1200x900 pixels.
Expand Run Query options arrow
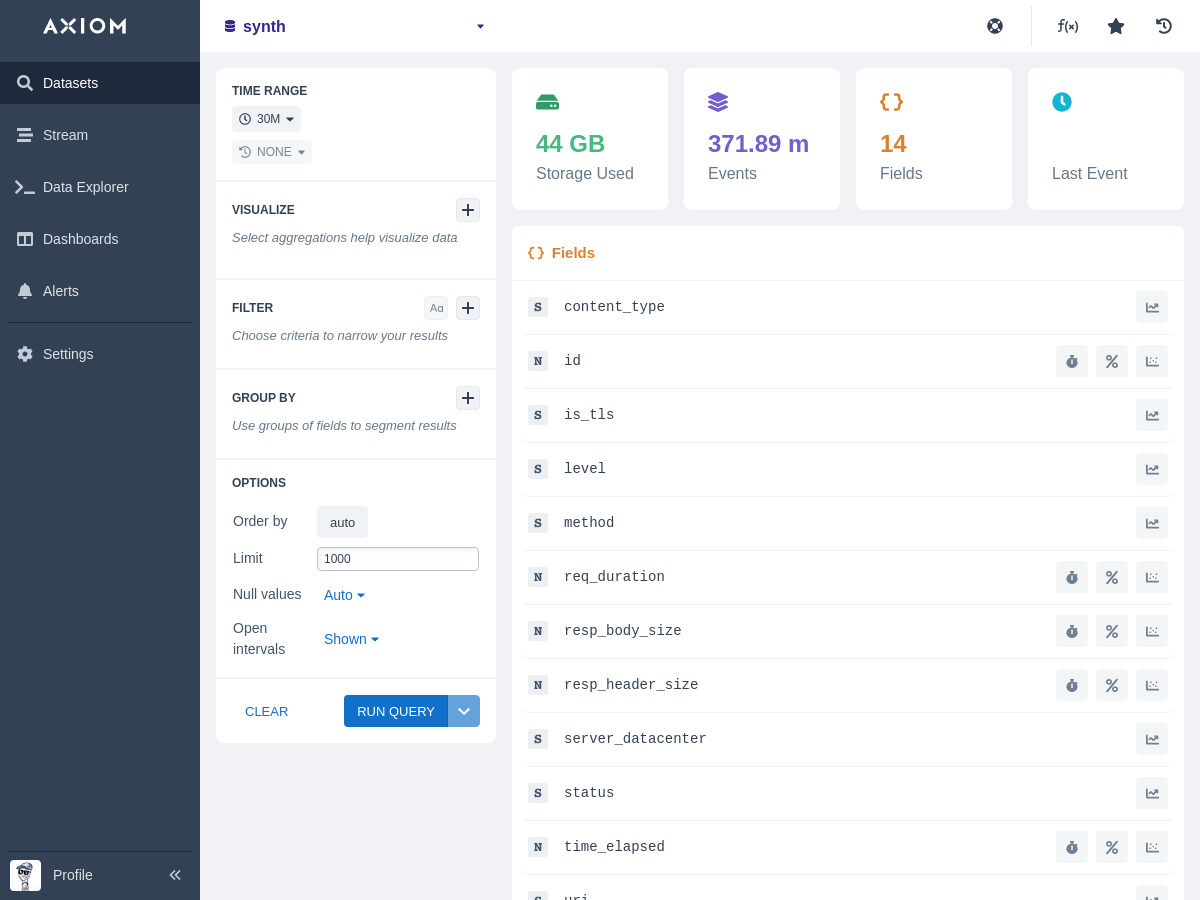click(464, 711)
